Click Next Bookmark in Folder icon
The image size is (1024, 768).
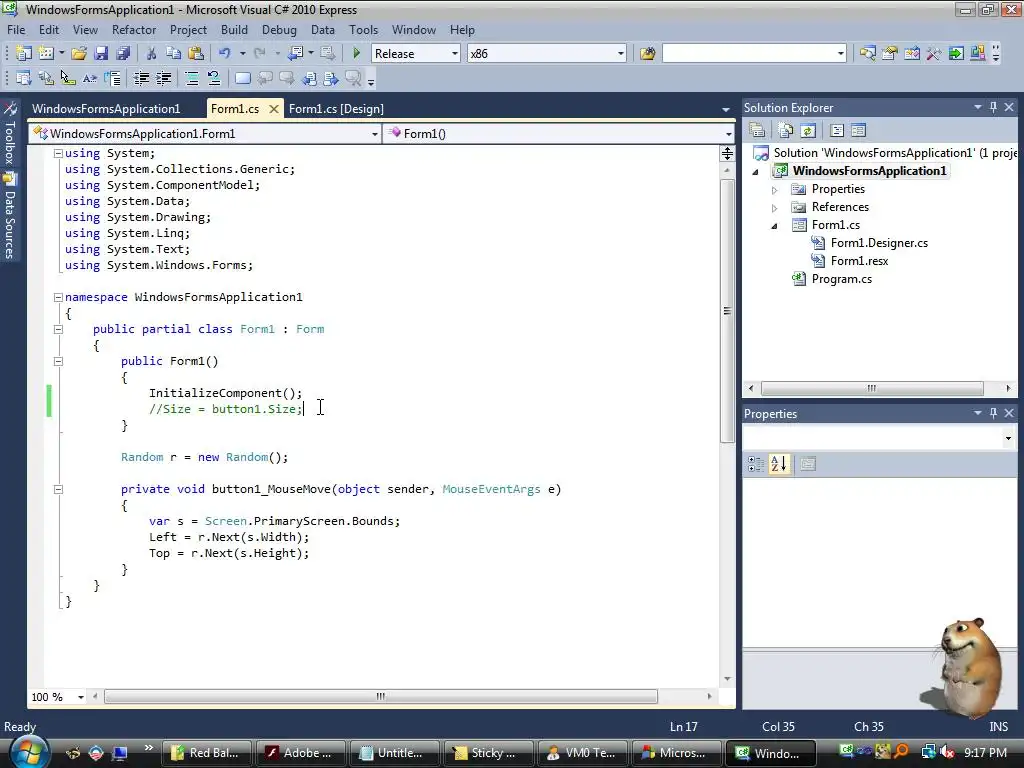click(x=332, y=78)
